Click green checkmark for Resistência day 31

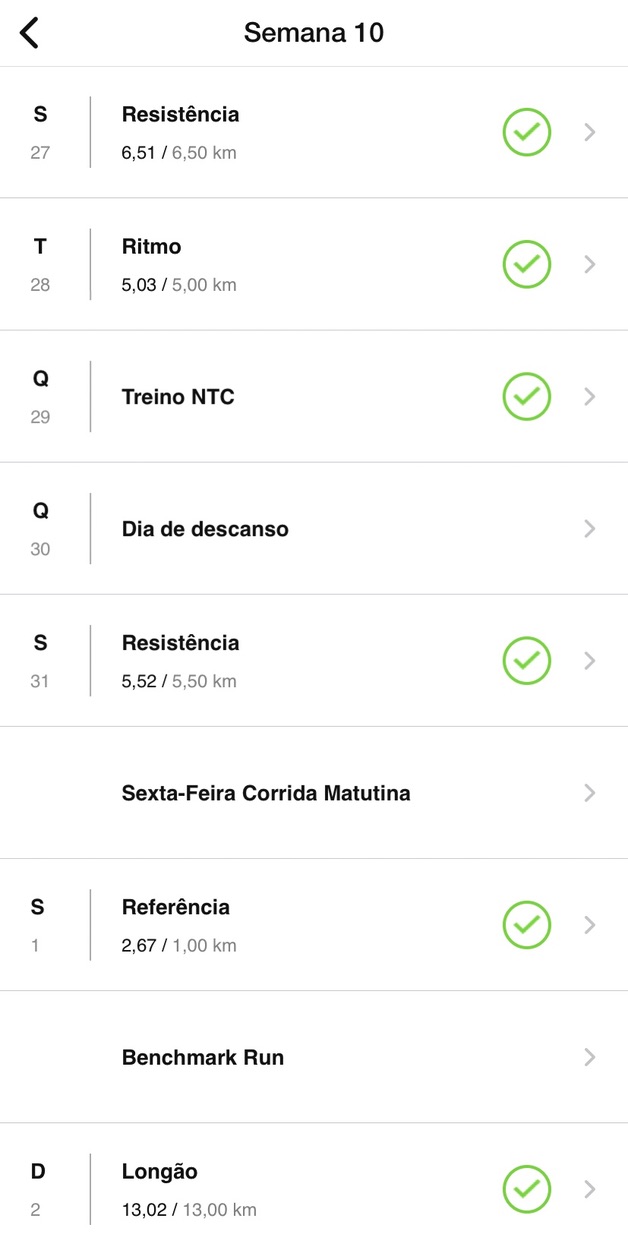point(526,660)
